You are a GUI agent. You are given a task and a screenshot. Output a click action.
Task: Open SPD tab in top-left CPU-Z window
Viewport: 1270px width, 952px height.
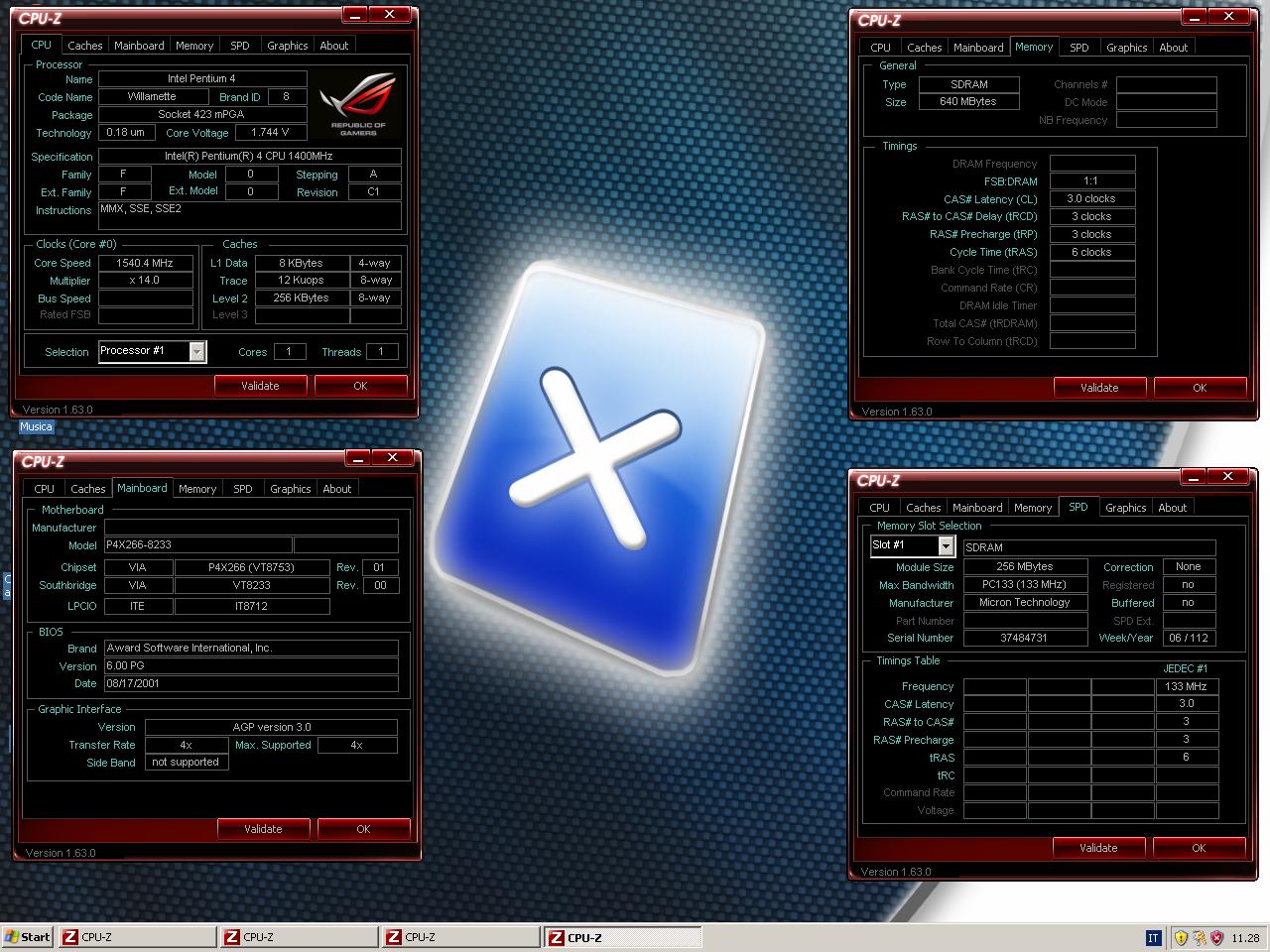coord(240,46)
